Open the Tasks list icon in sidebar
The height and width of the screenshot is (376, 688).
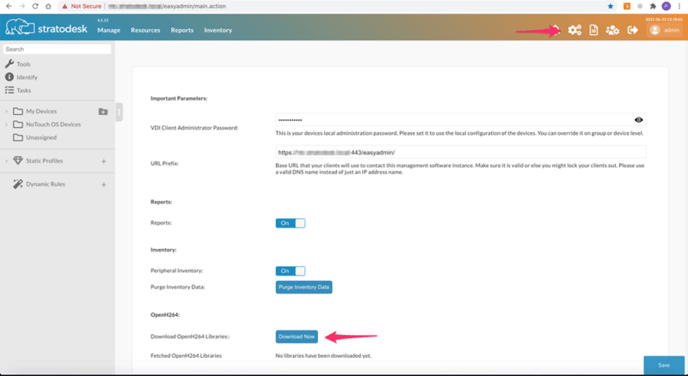click(x=9, y=90)
